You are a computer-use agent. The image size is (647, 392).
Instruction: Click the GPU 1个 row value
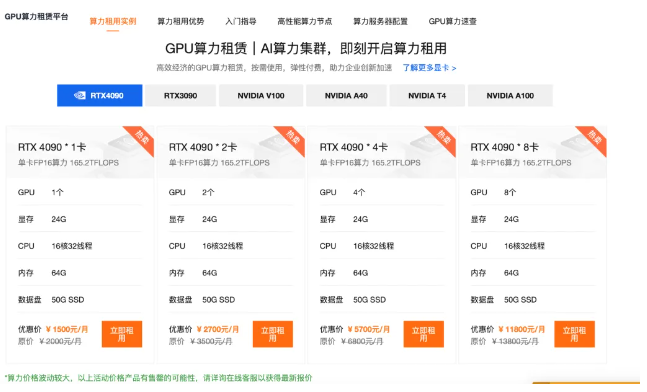click(x=57, y=192)
